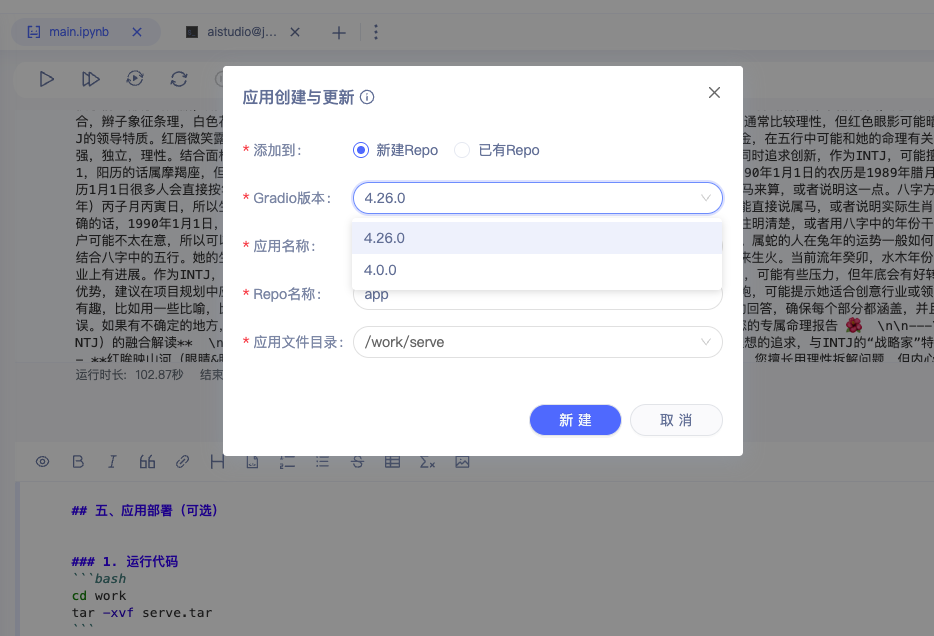Switch to the main.ipynb tab
This screenshot has width=934, height=636.
coord(86,32)
